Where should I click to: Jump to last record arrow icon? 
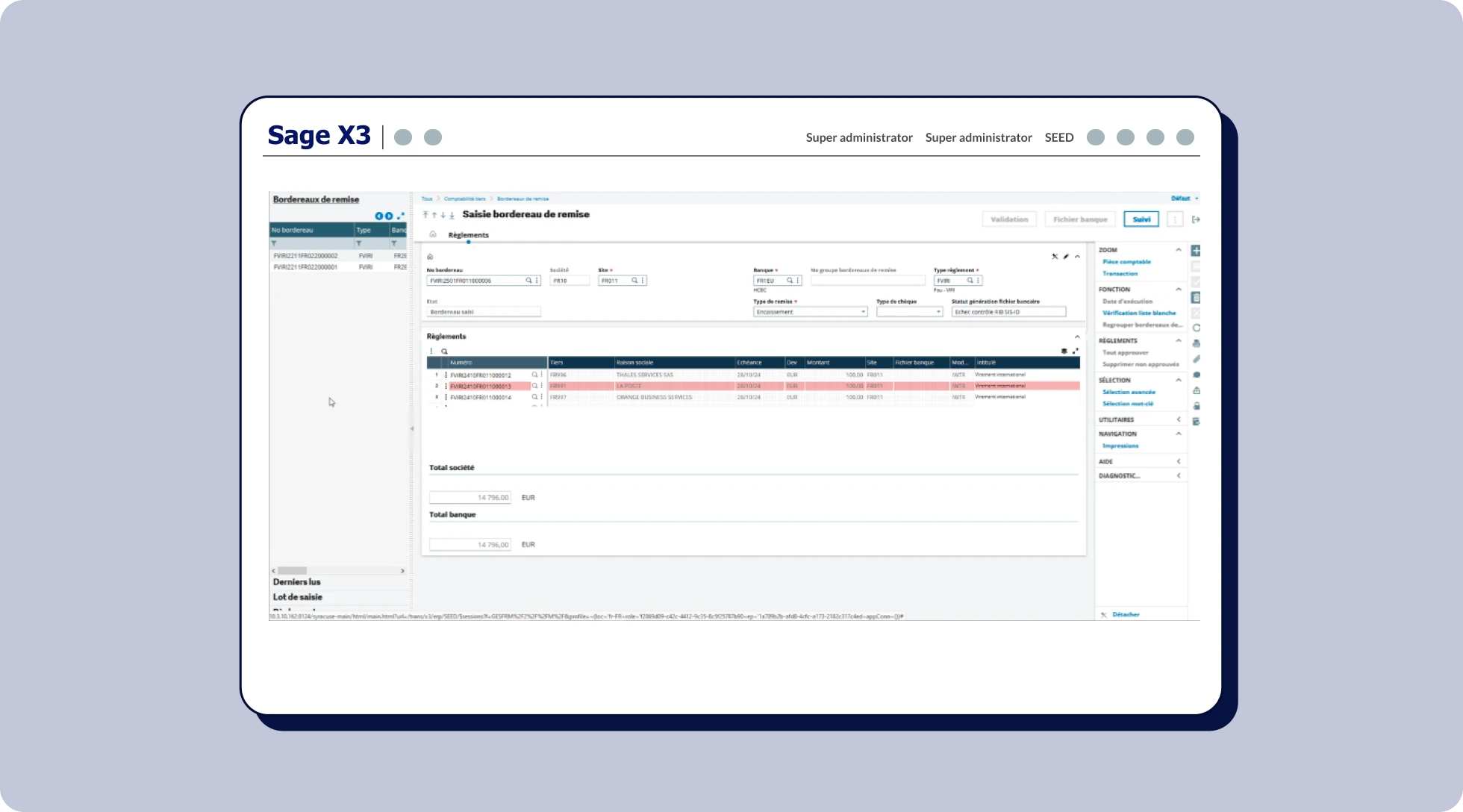point(452,215)
